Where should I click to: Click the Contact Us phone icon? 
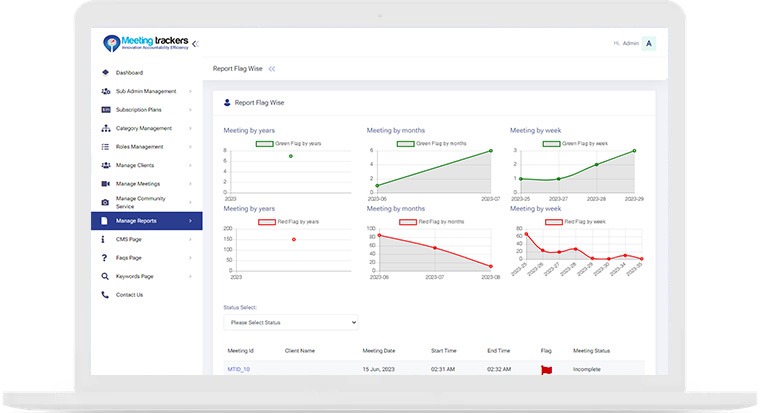tap(105, 295)
